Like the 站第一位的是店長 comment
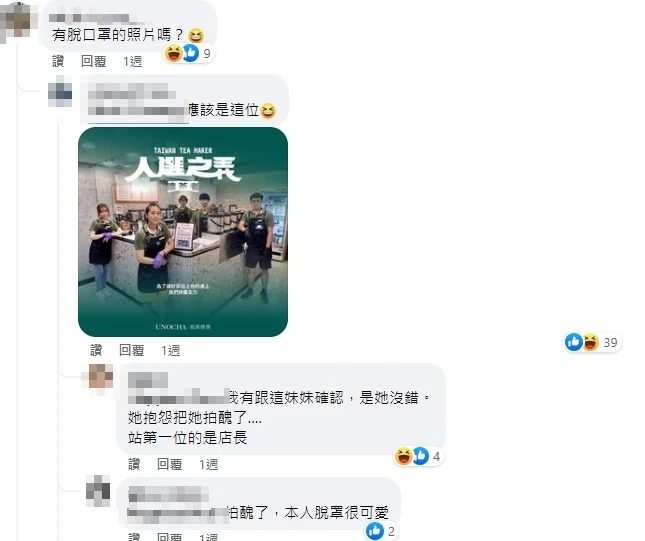Viewport: 645px width, 541px height. click(x=134, y=464)
